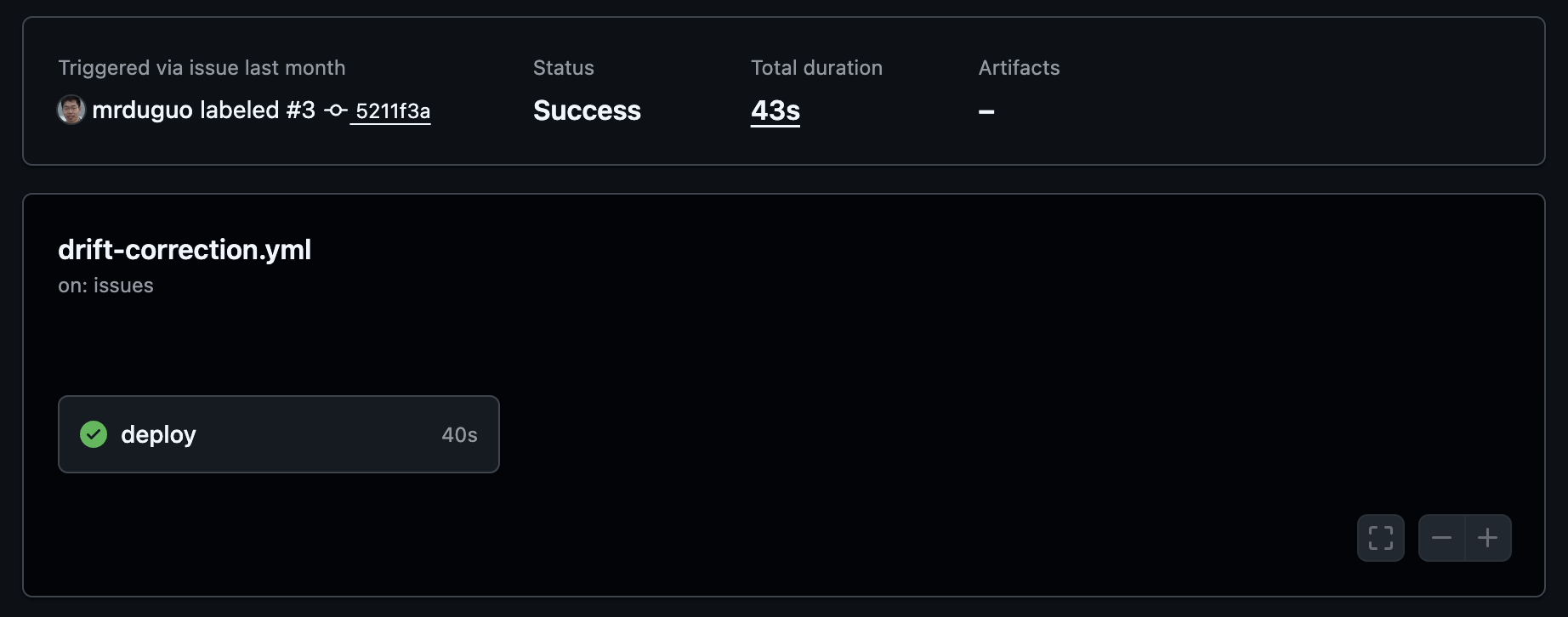Click the Status label heading
This screenshot has height=617, width=1568.
[x=563, y=68]
